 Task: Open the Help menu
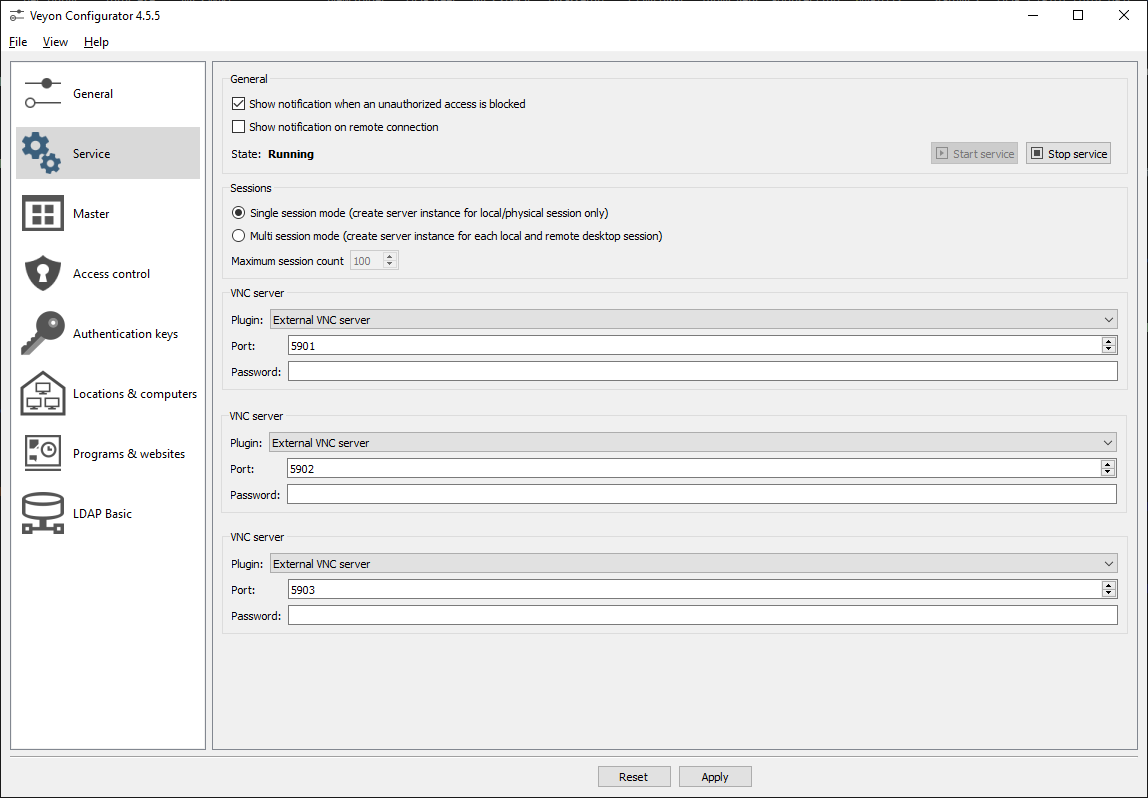[x=96, y=42]
